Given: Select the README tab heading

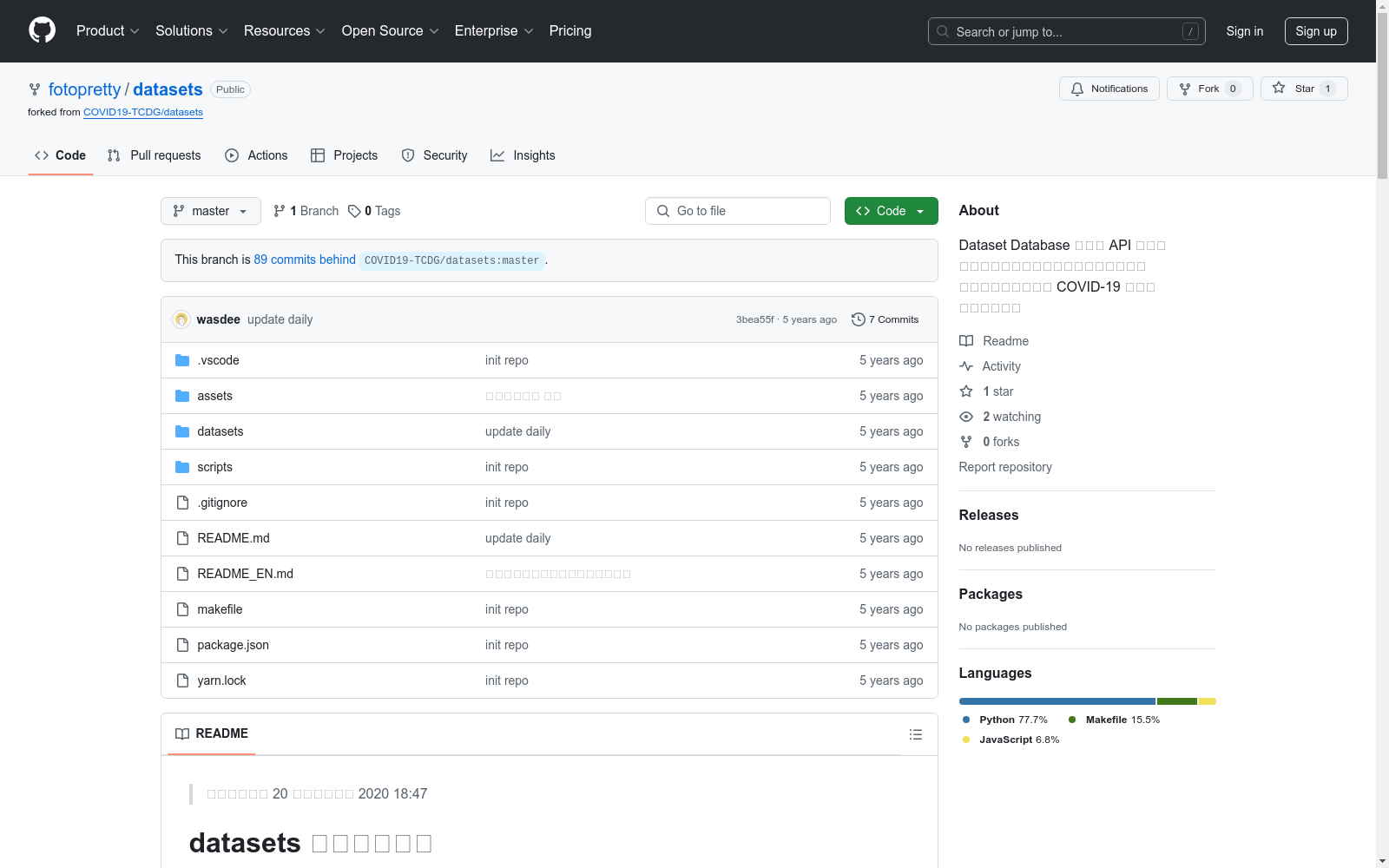Looking at the screenshot, I should 212,734.
